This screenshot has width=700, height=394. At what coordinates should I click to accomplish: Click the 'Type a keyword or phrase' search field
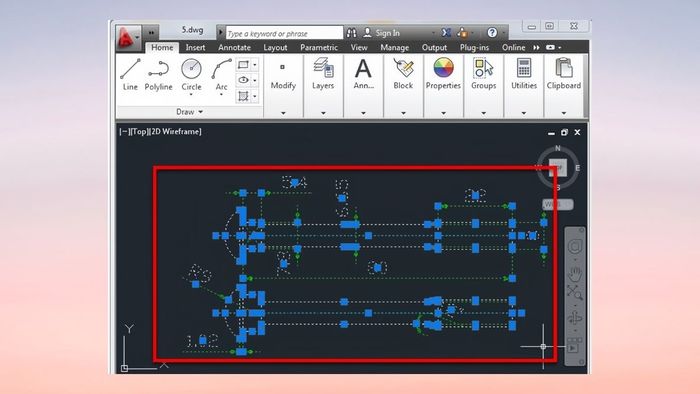click(284, 33)
